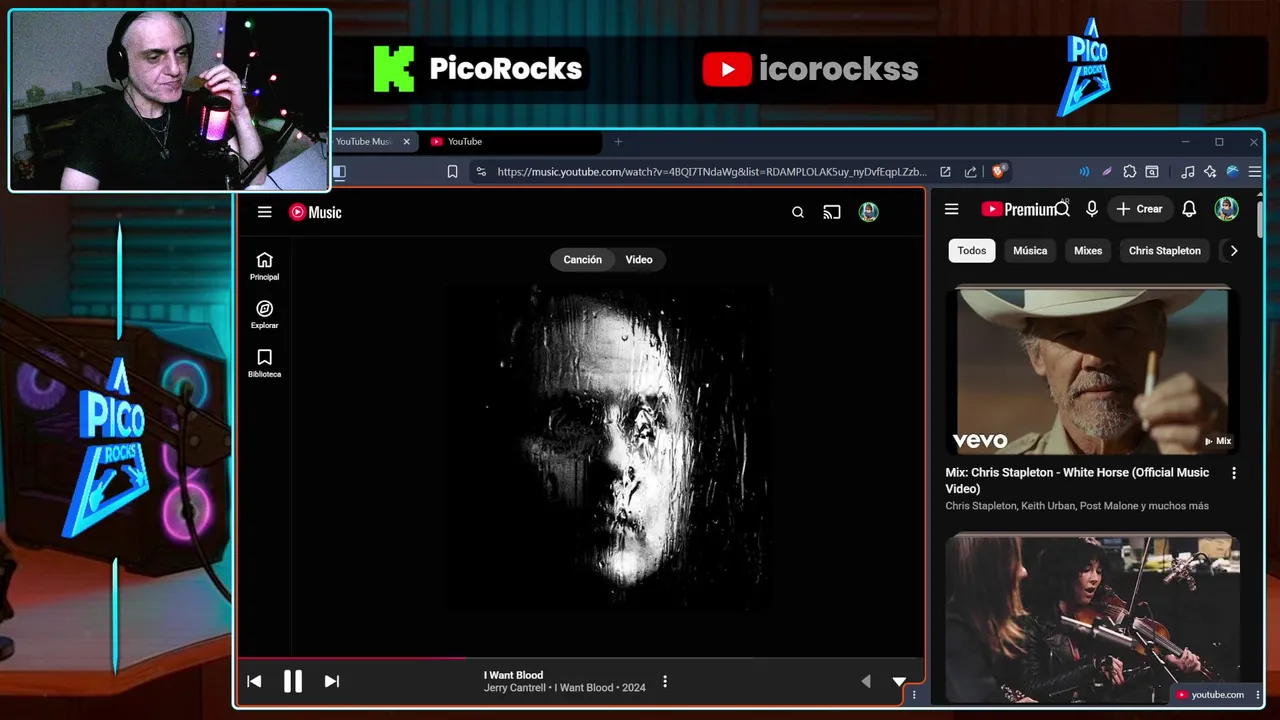The height and width of the screenshot is (720, 1280).
Task: Click the YouTube Music logo
Action: point(315,212)
